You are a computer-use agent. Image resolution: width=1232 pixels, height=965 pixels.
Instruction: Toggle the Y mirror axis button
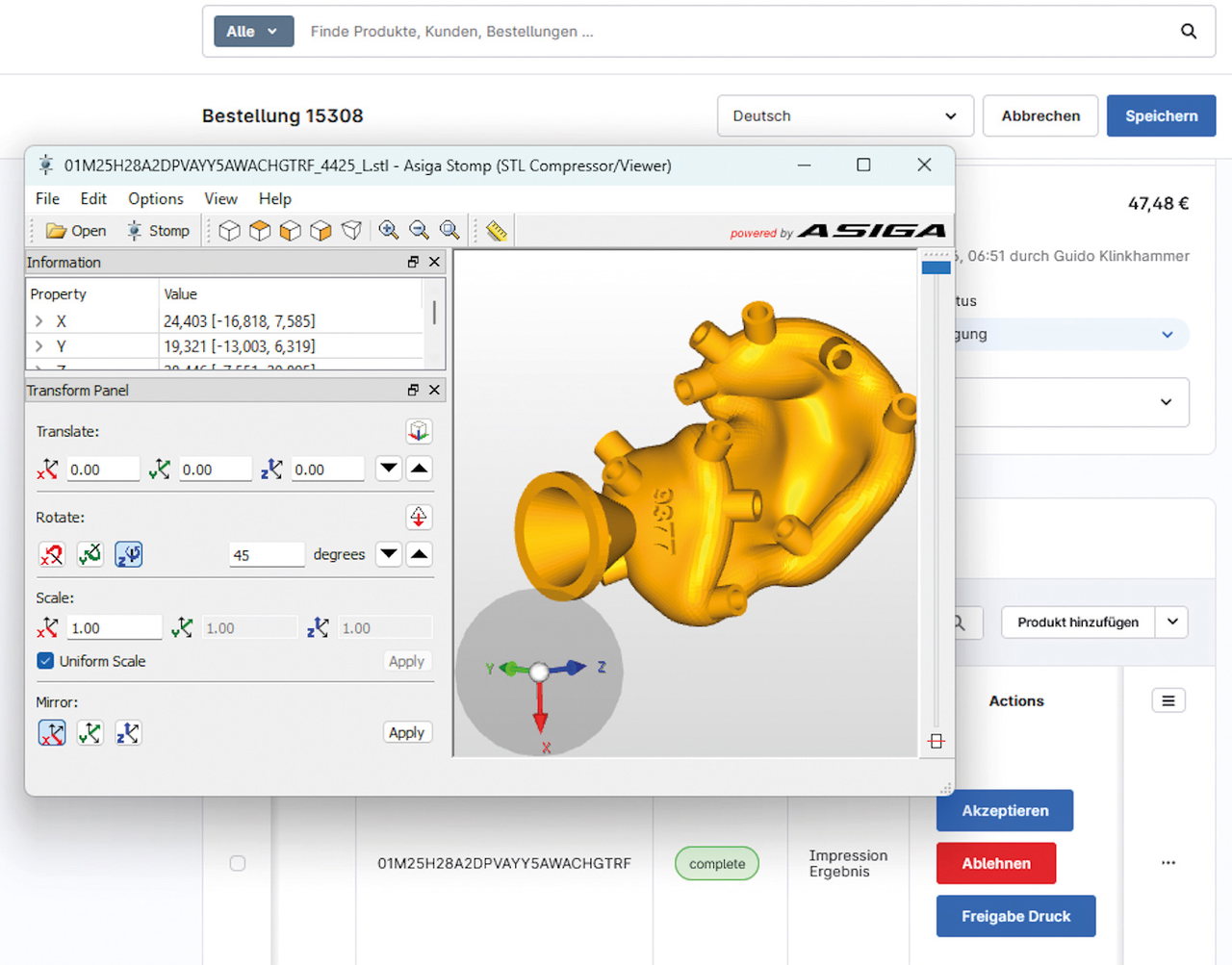pos(90,733)
